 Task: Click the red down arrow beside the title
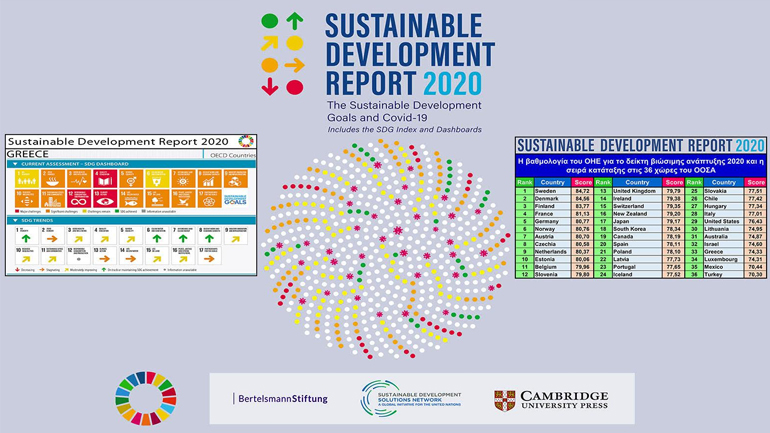tap(270, 87)
